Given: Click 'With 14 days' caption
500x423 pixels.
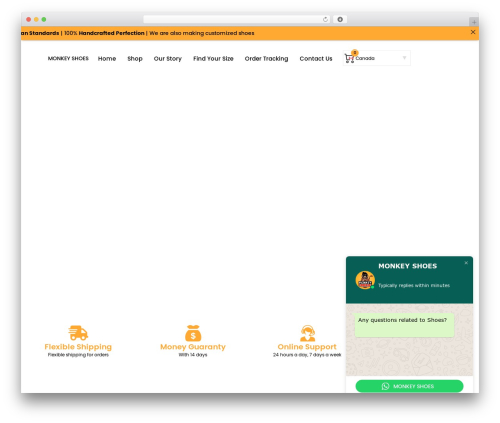Looking at the screenshot, I should tap(193, 355).
